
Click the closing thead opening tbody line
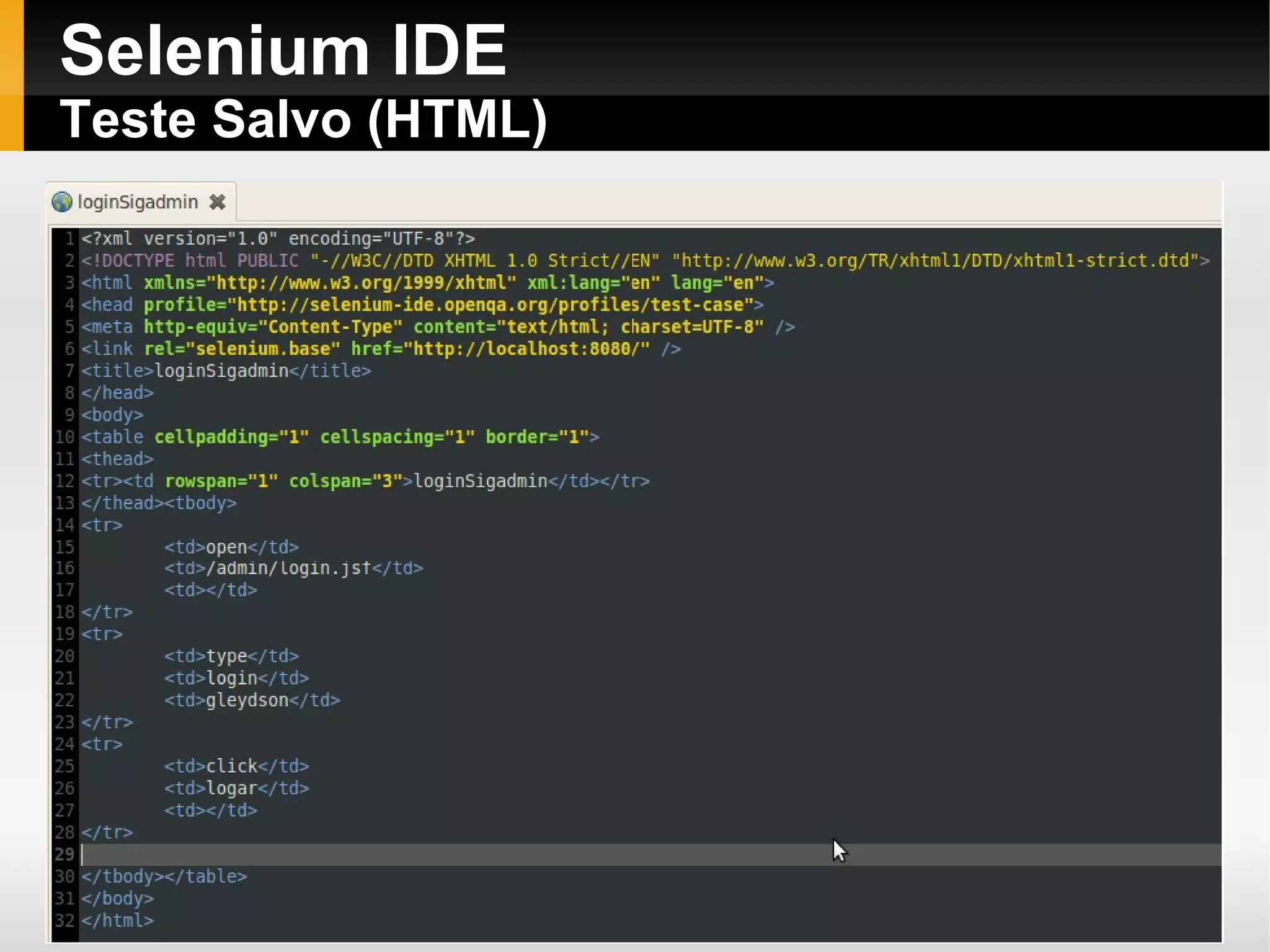[x=159, y=503]
